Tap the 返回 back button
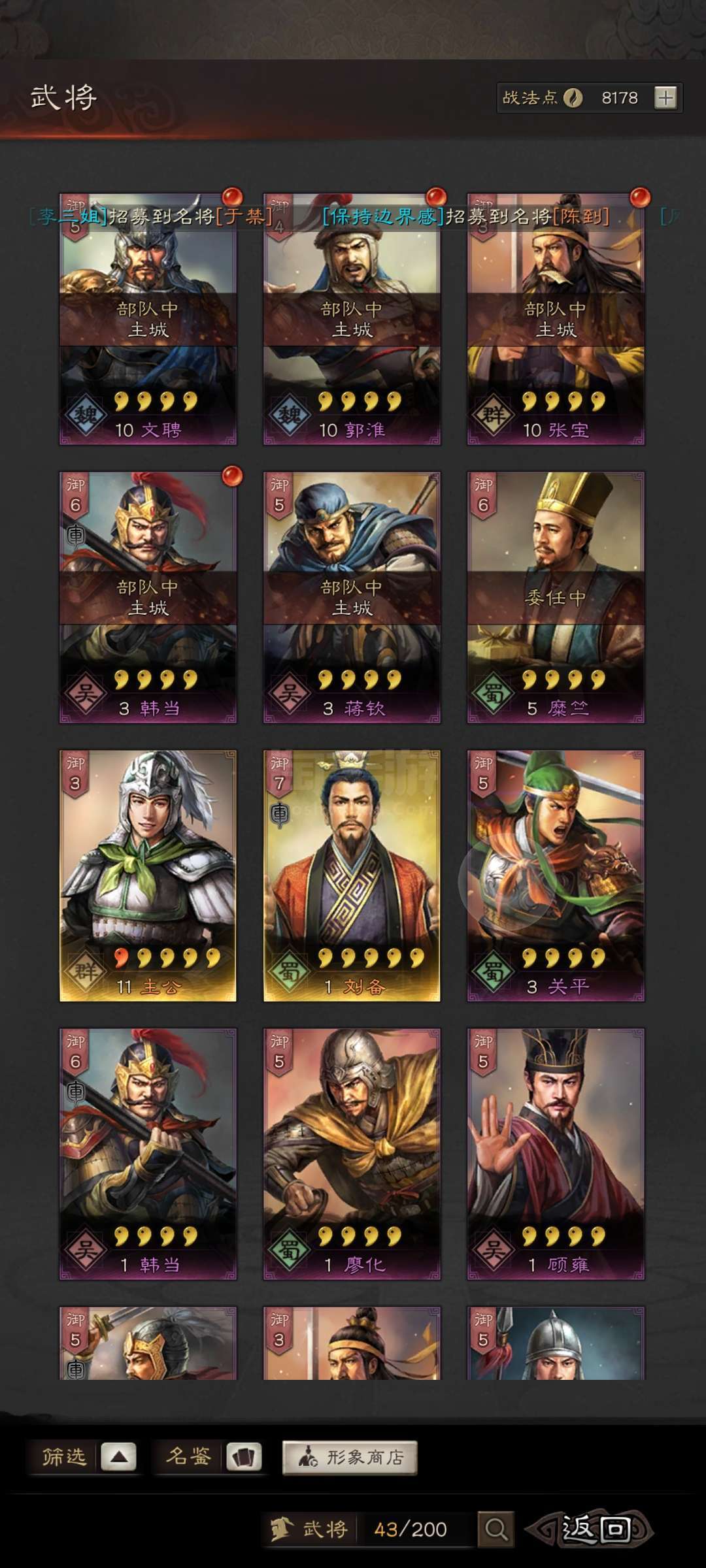The image size is (706, 1568). tap(592, 1529)
